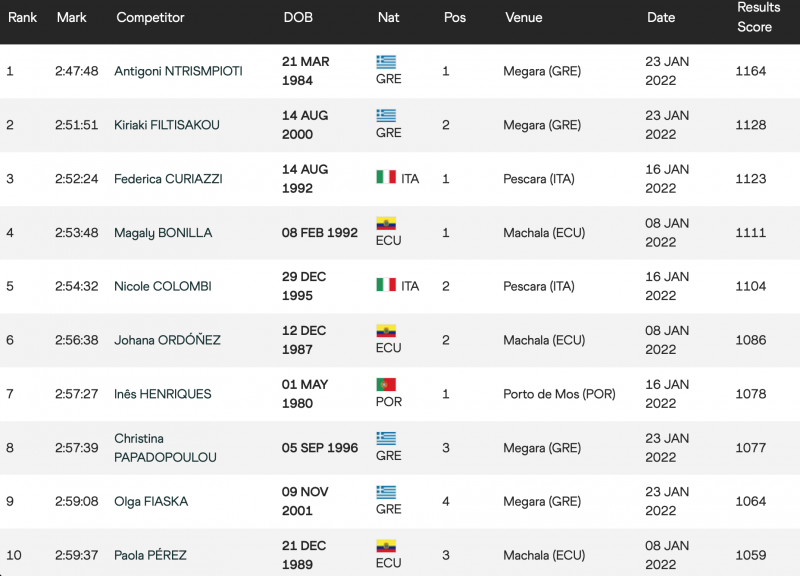Click the Portugal flag for Inês HENRIQUES

(386, 384)
